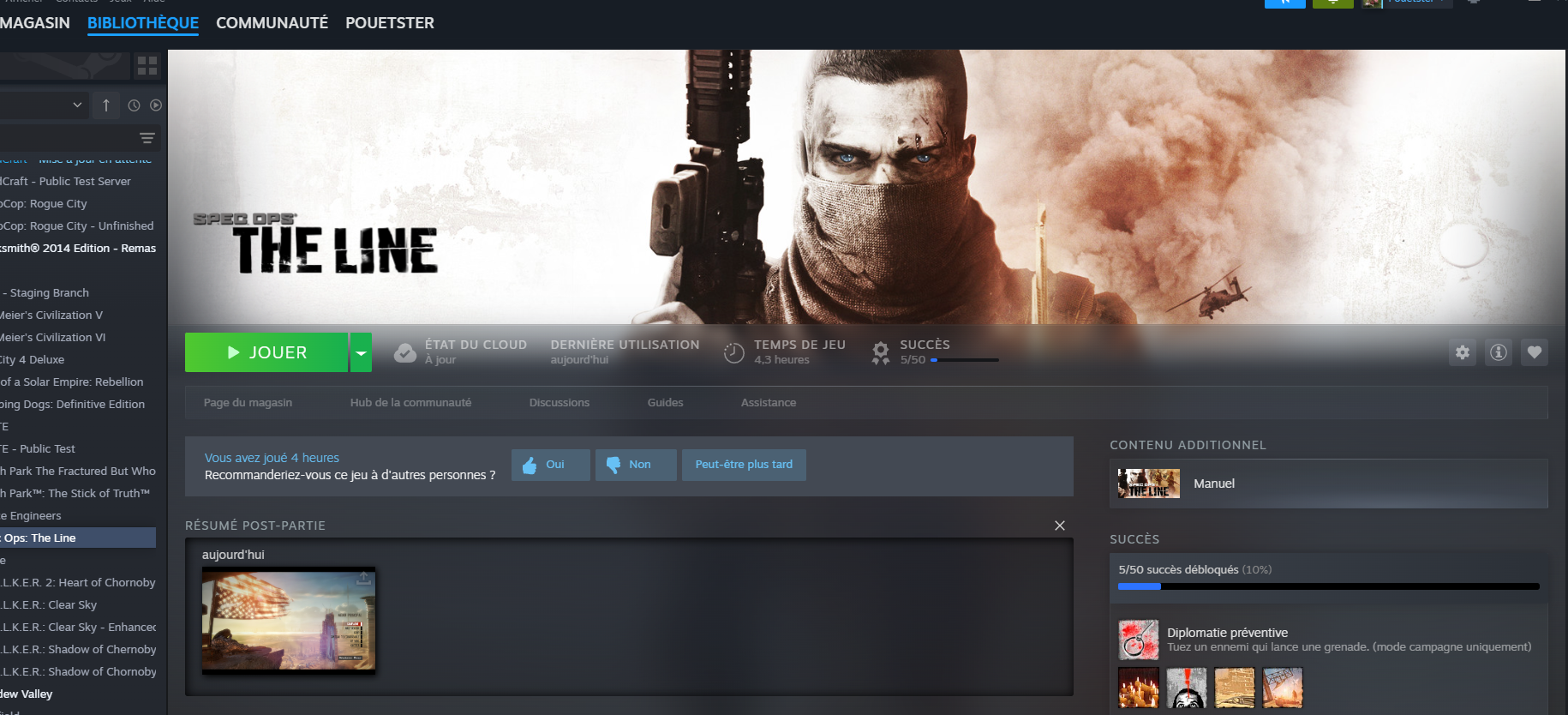Click the third small achievement icon
This screenshot has width=1568, height=715.
1235,688
